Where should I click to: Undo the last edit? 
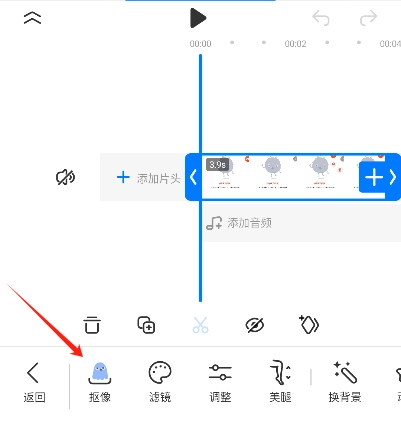[x=321, y=18]
